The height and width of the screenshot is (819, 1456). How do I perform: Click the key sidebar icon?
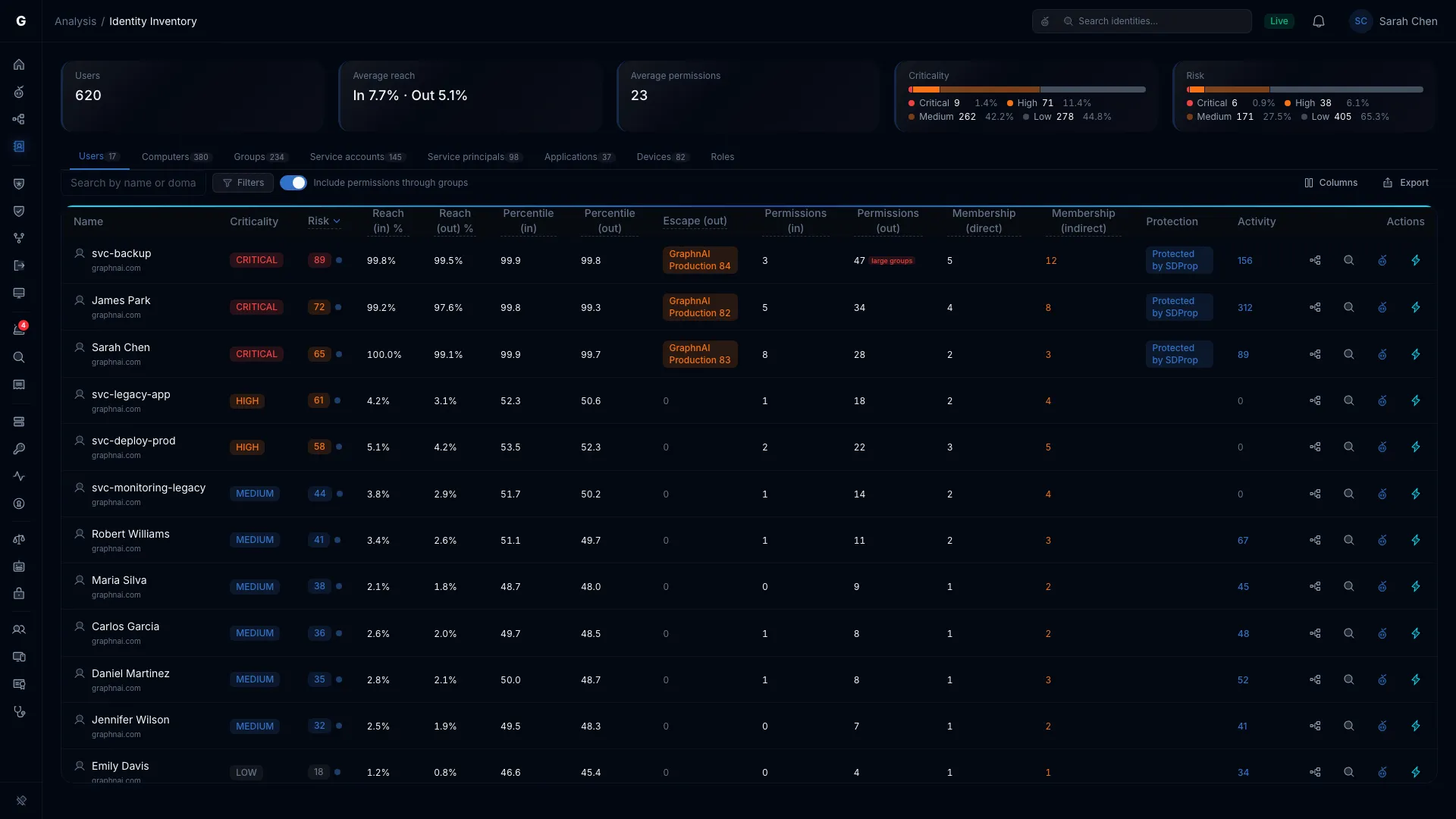point(19,449)
